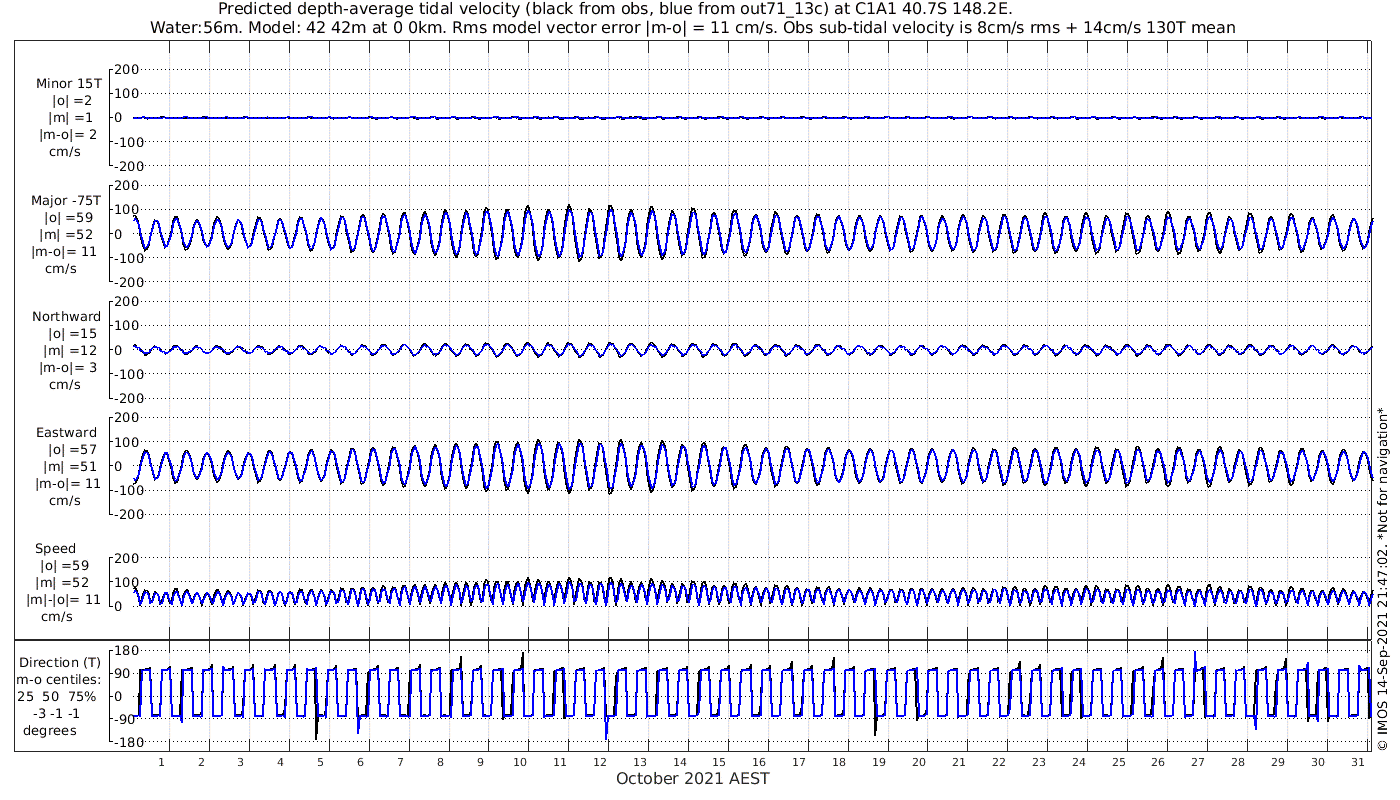Click the "180" tick on Direction axis

pos(125,651)
